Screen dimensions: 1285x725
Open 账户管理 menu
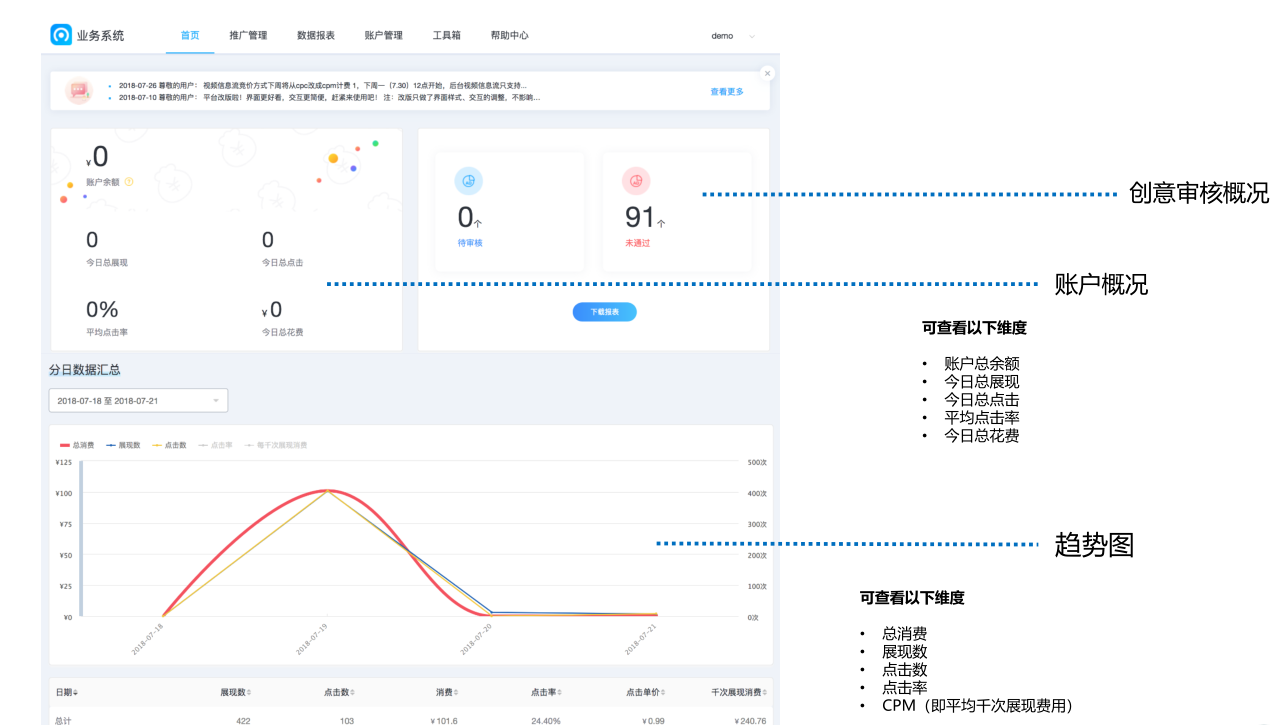(384, 36)
